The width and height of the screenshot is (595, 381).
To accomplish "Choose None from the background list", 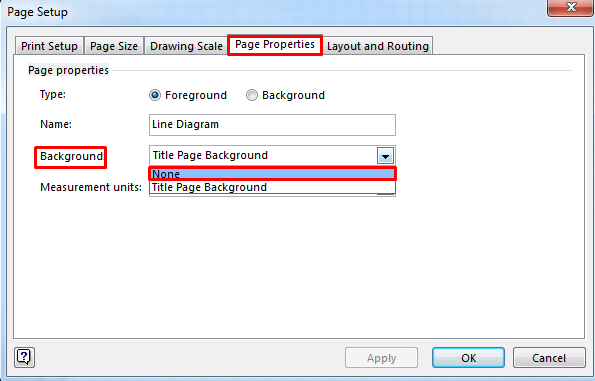I will 272,174.
